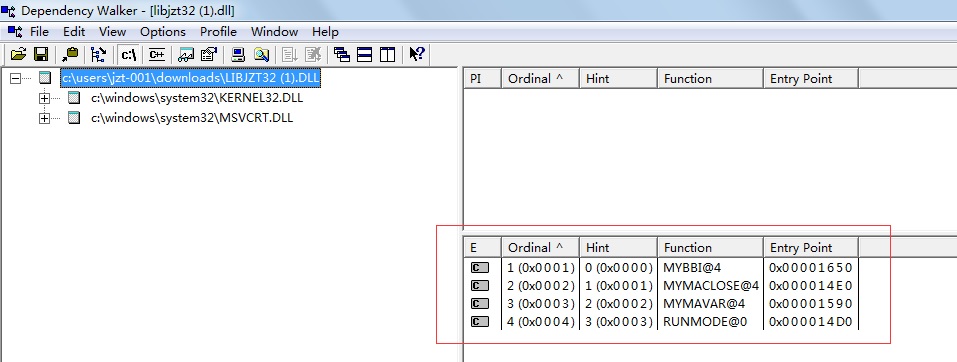This screenshot has width=957, height=362.
Task: Click the greyed Stop Profiling icon
Action: click(313, 54)
